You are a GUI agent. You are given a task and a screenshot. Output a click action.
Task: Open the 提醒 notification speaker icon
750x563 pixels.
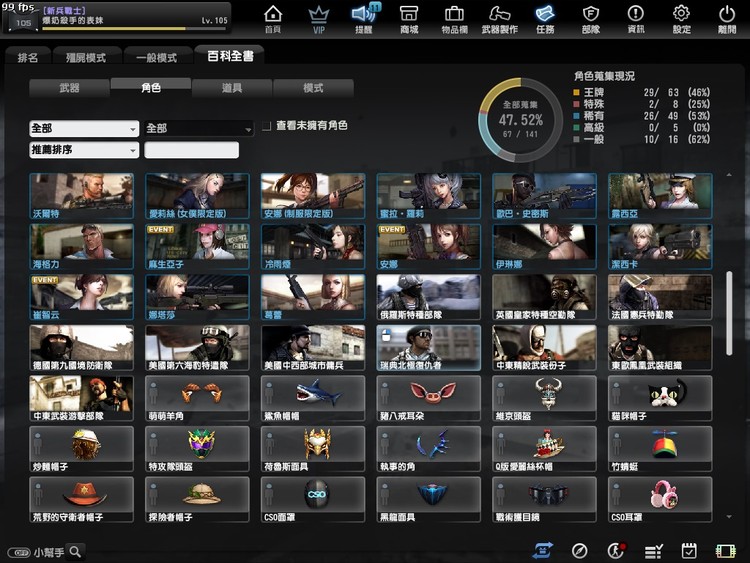[364, 19]
